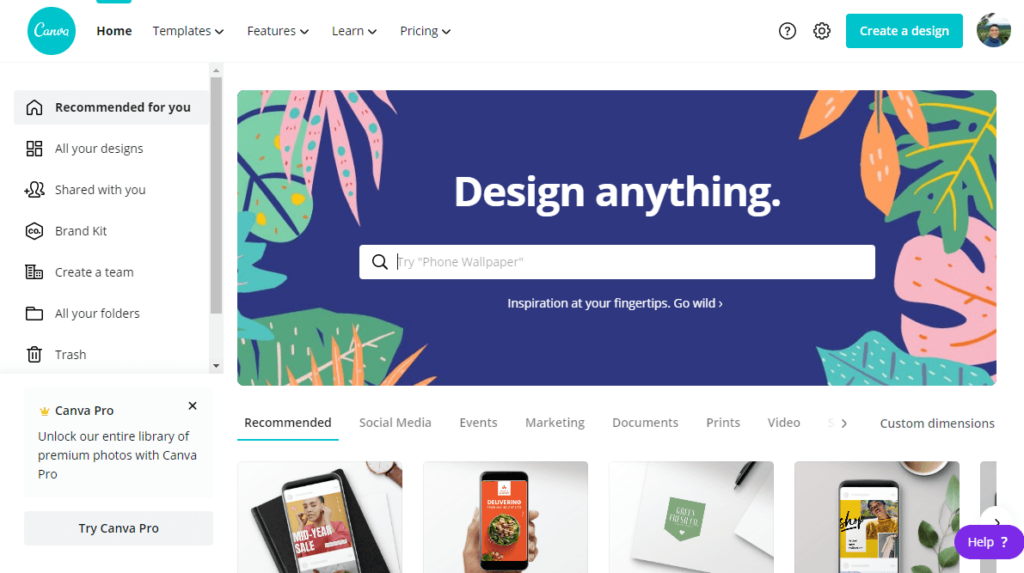Switch to the Social Media tab
This screenshot has width=1024, height=573.
(x=395, y=423)
